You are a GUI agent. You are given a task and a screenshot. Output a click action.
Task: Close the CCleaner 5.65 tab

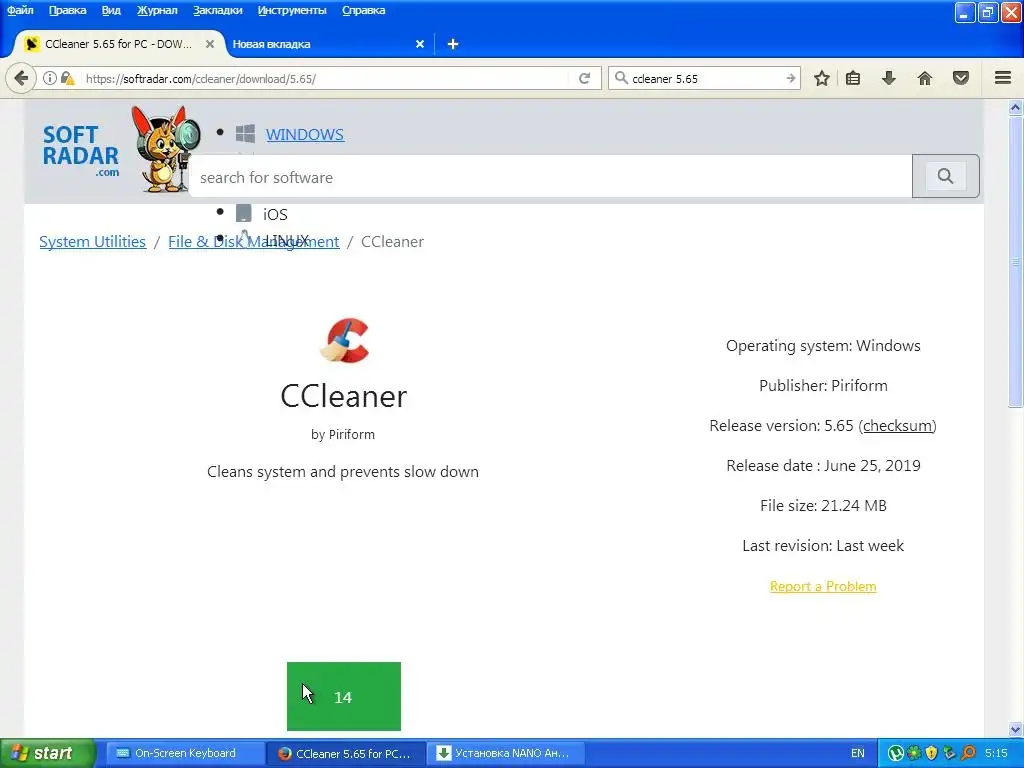click(x=210, y=44)
